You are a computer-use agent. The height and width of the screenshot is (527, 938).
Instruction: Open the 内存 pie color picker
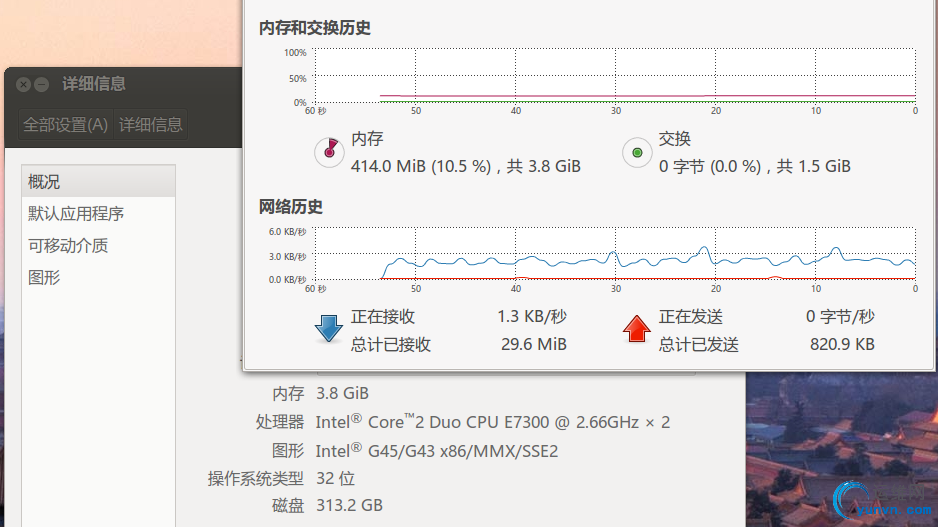coord(328,152)
